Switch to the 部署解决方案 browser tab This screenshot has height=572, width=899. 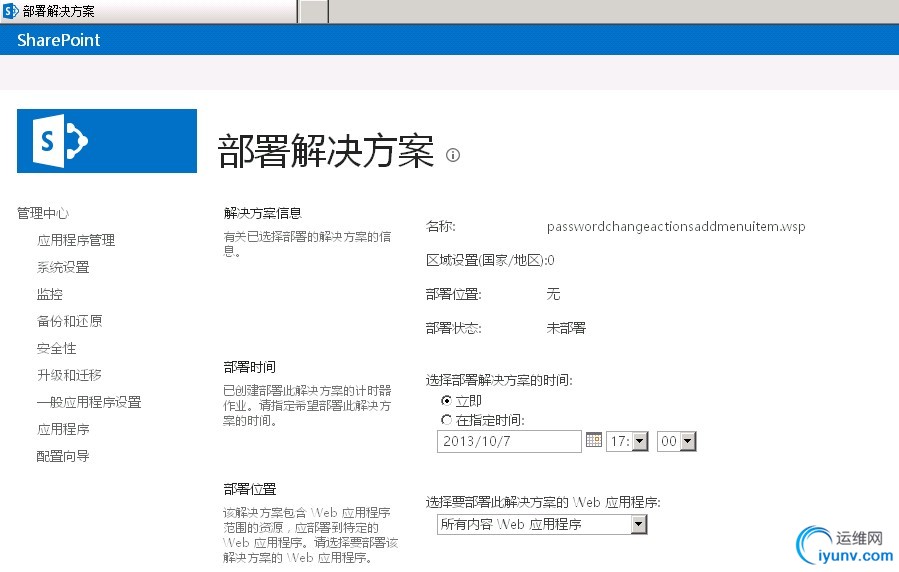pos(149,11)
